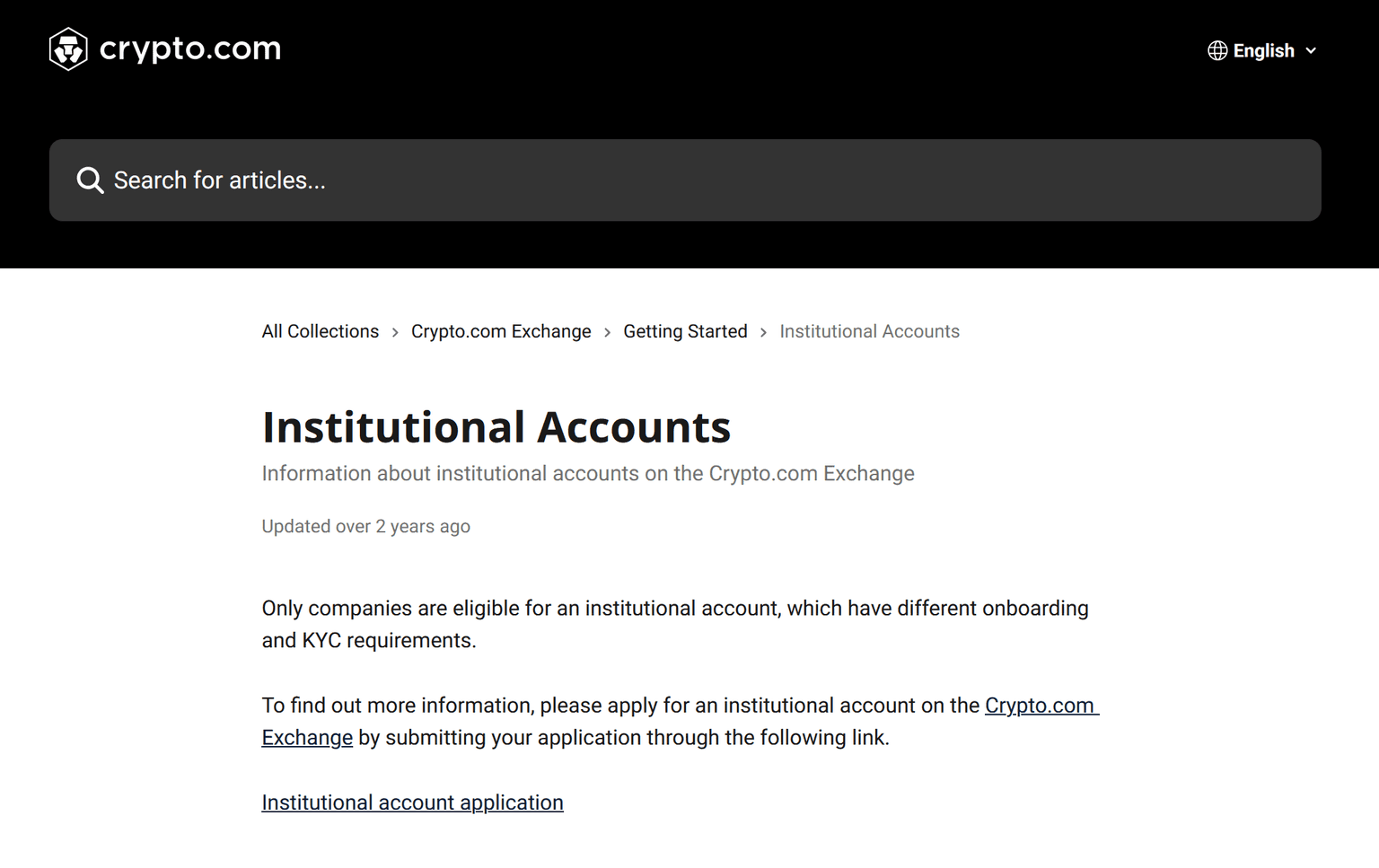The image size is (1379, 868).
Task: Click the crypto.com wordmark in the header
Action: [x=190, y=48]
